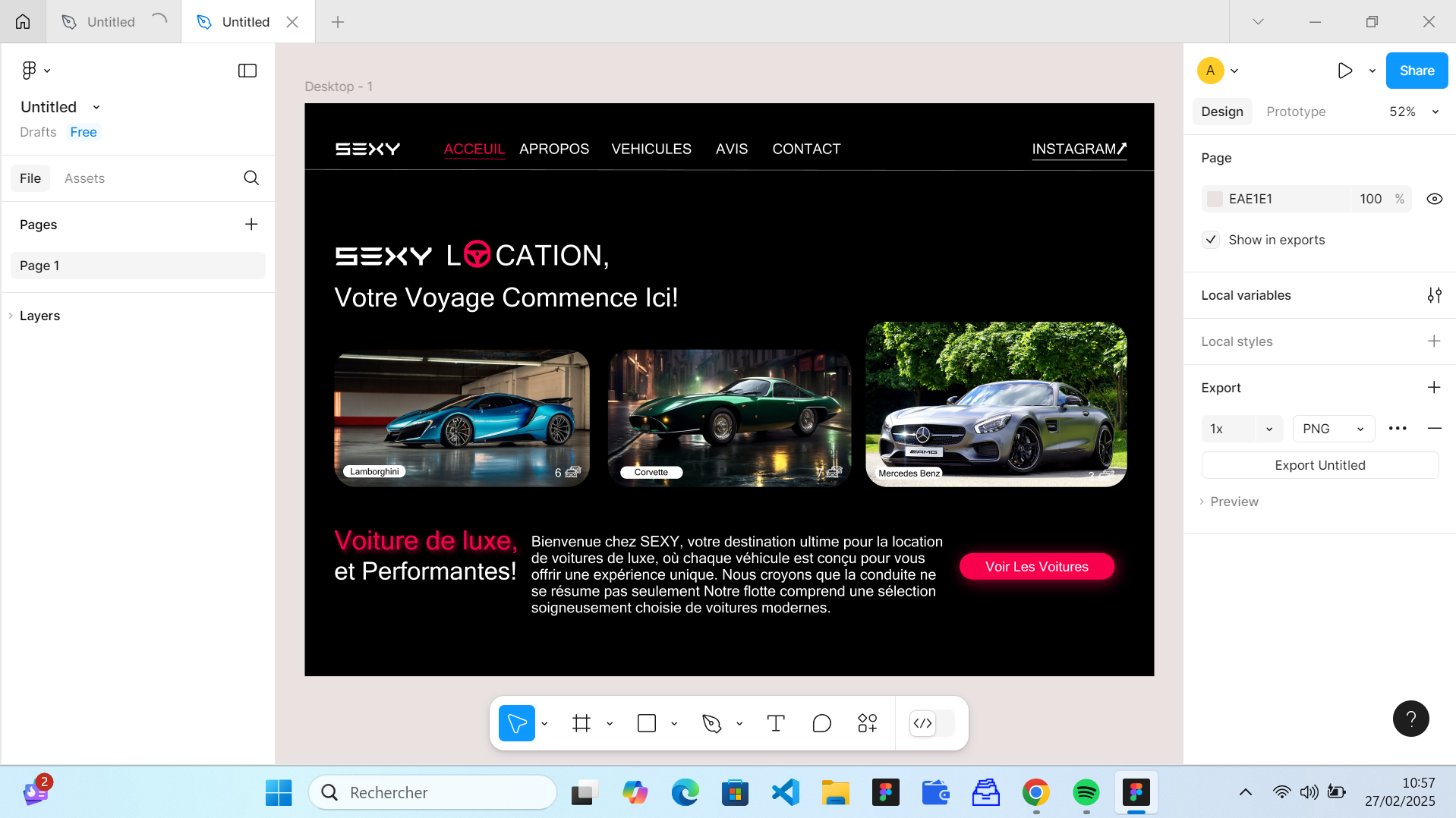The height and width of the screenshot is (818, 1456).
Task: Add an export setting with plus icon
Action: pos(1434,388)
